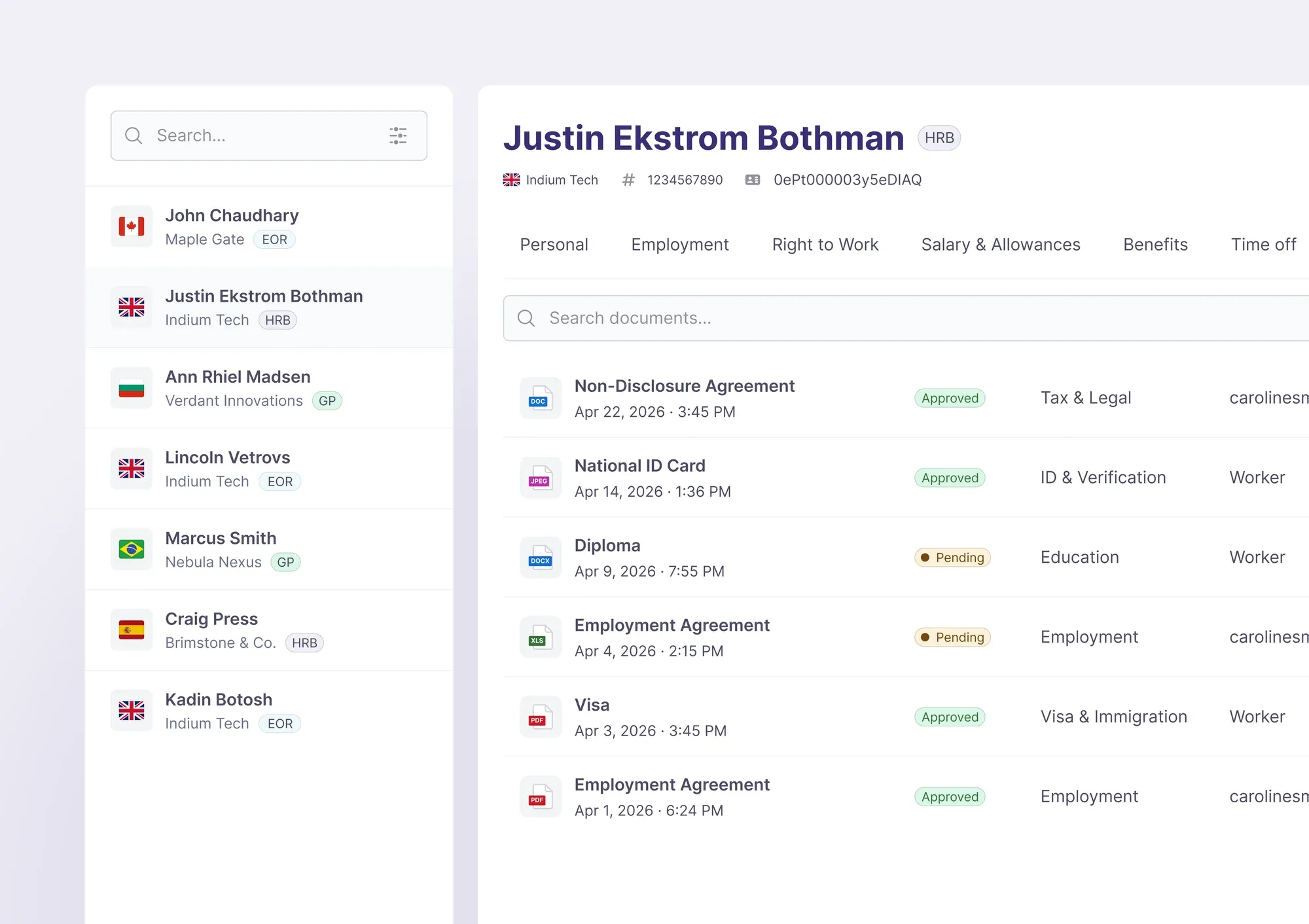
Task: Focus the worker Search field
Action: tap(269, 135)
